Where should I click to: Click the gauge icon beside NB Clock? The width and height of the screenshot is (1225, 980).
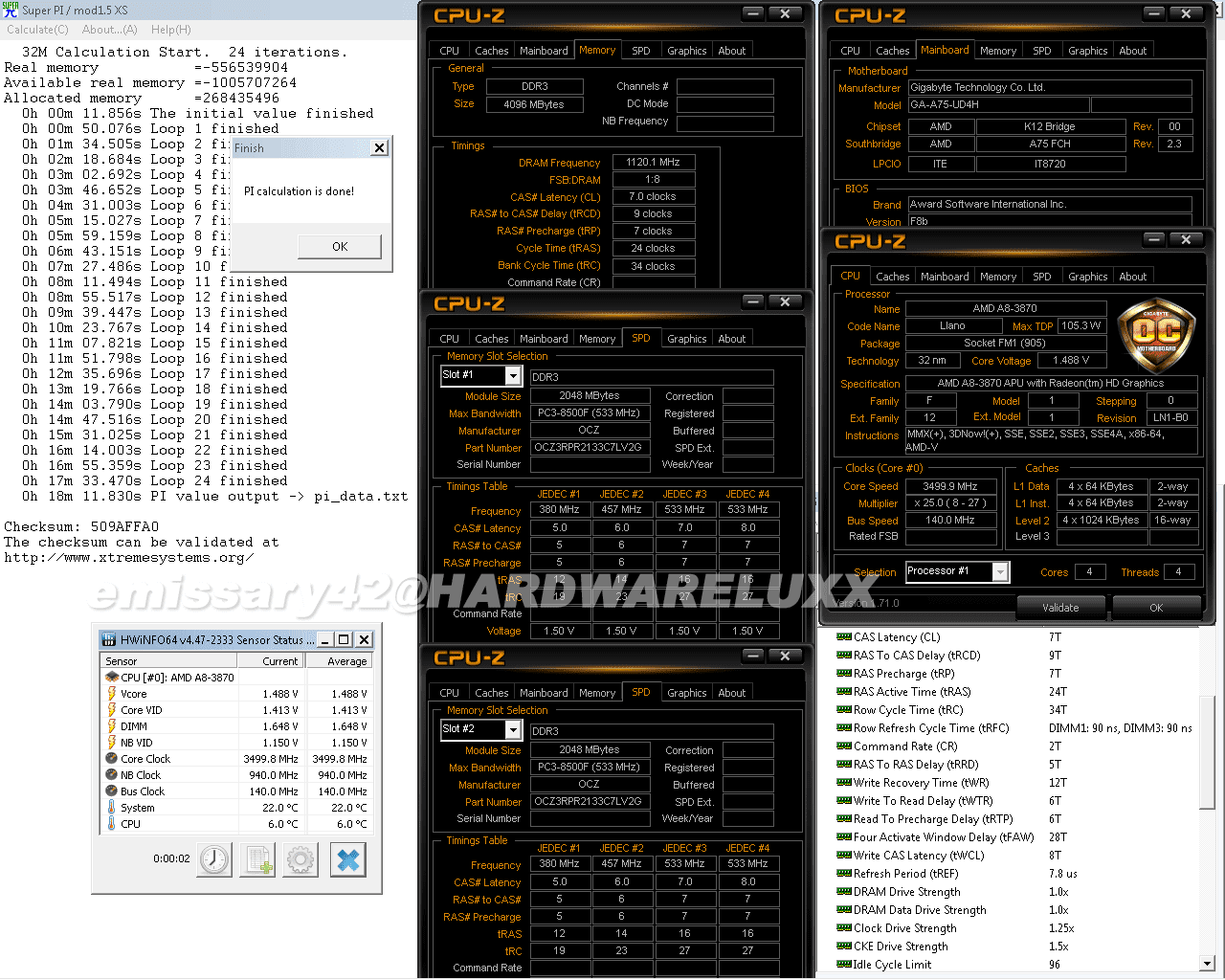(112, 774)
